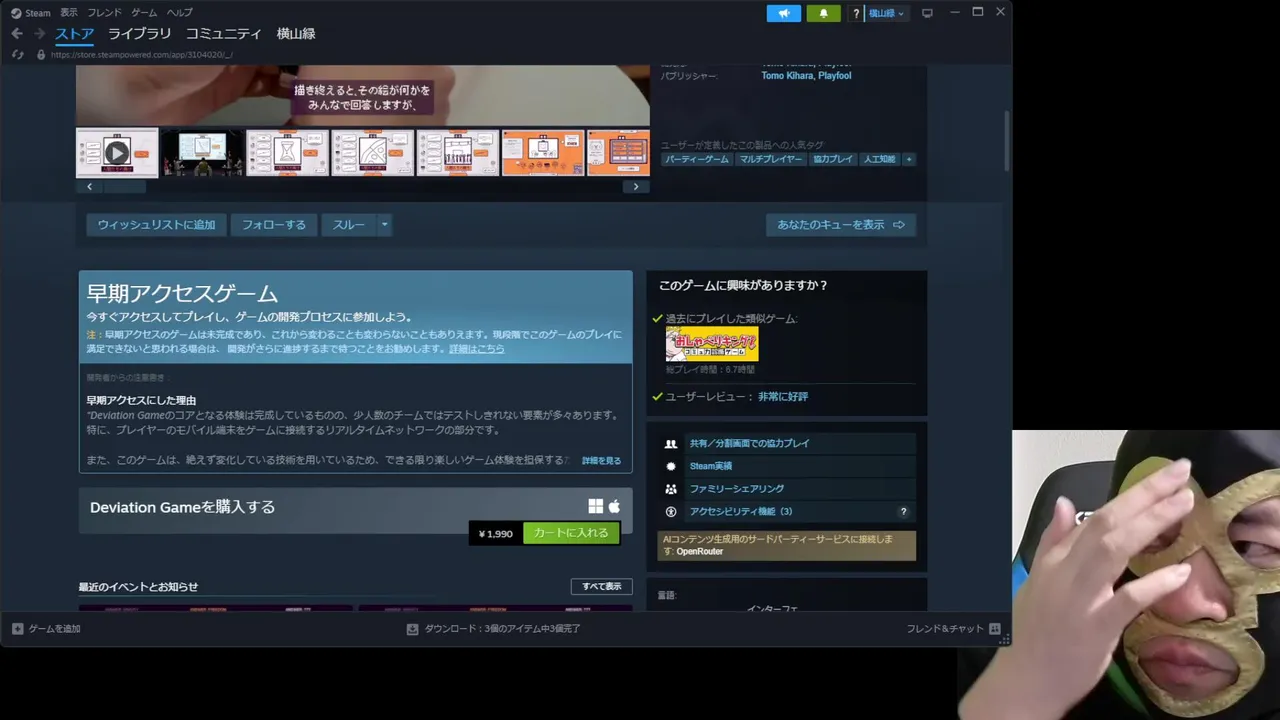1280x720 pixels.
Task: Click the add game plus icon
Action: pyautogui.click(x=17, y=629)
